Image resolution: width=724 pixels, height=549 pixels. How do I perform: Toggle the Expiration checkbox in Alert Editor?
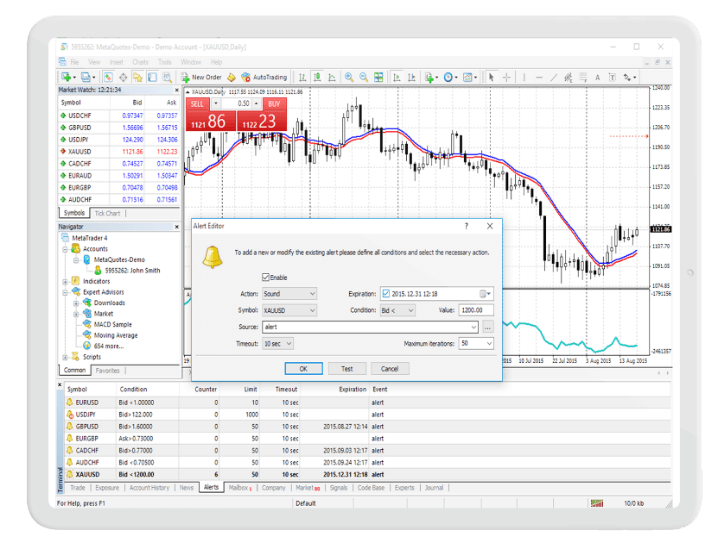tap(386, 293)
